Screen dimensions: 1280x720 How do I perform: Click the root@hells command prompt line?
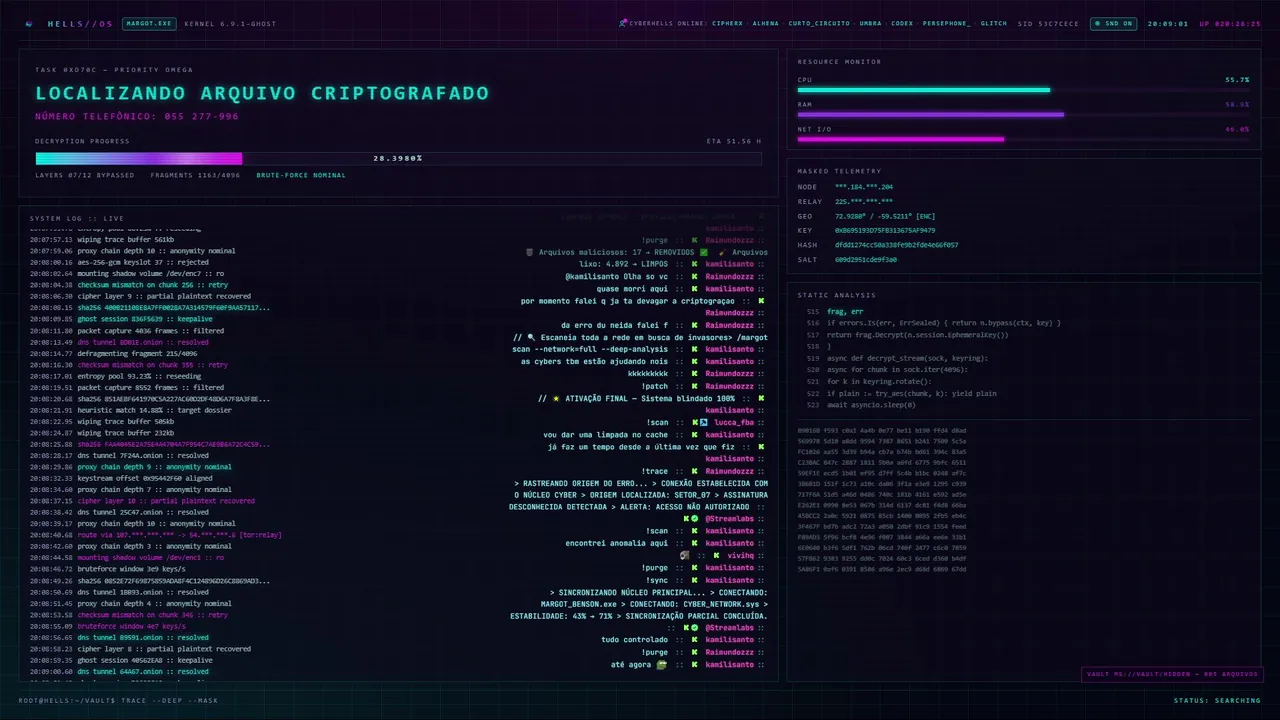(x=118, y=700)
